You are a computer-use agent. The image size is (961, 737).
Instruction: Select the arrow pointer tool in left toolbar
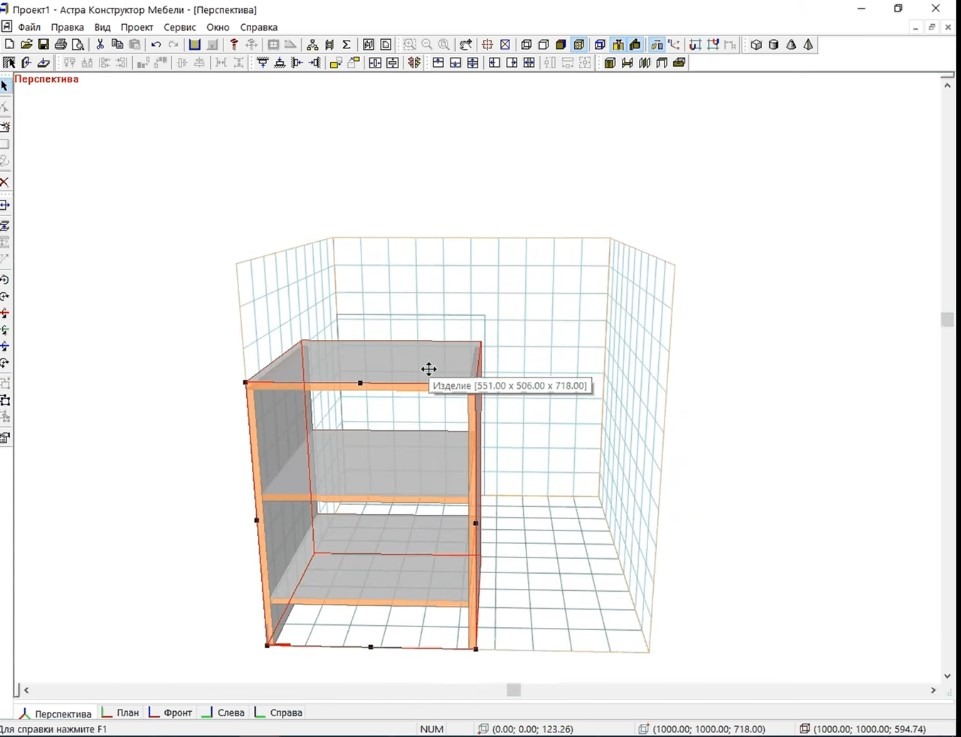(5, 87)
